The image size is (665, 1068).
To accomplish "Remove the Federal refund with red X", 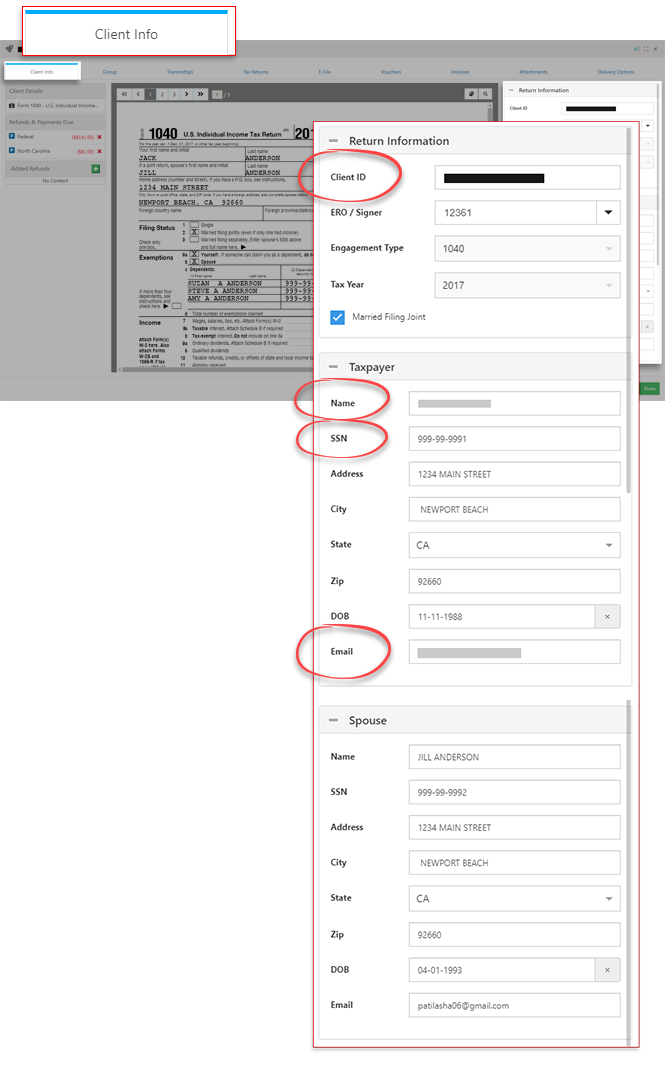I will pos(99,137).
